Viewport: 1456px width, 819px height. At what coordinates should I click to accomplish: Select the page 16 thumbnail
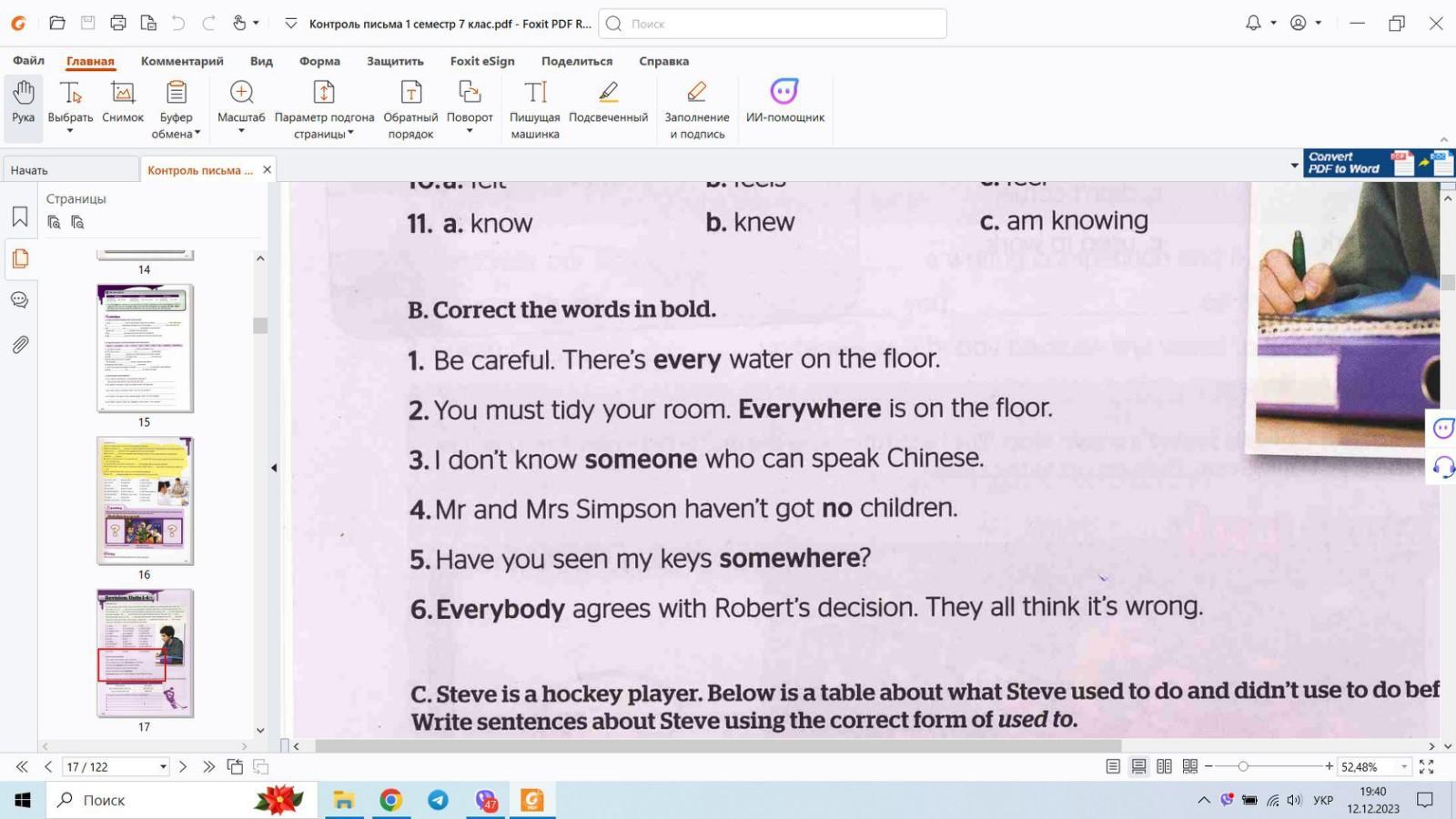(145, 500)
